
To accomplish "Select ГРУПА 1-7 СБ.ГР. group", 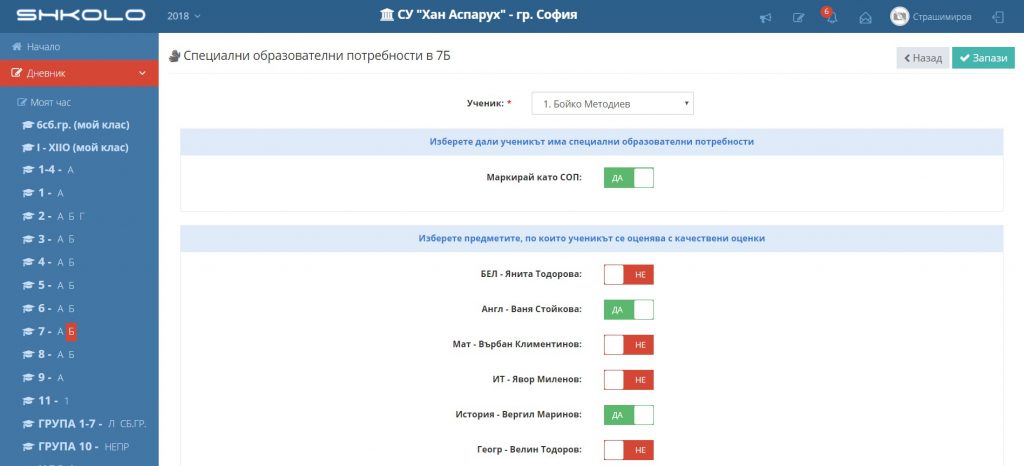I will tap(135, 424).
